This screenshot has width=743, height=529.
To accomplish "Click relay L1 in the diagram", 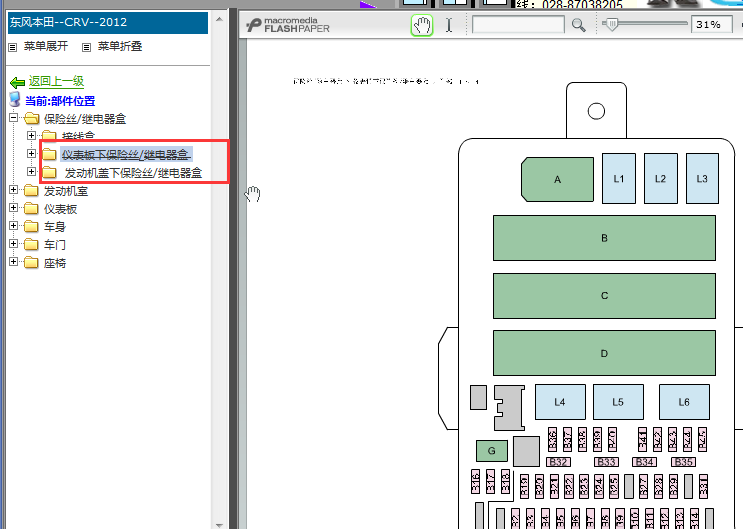I will pyautogui.click(x=619, y=178).
